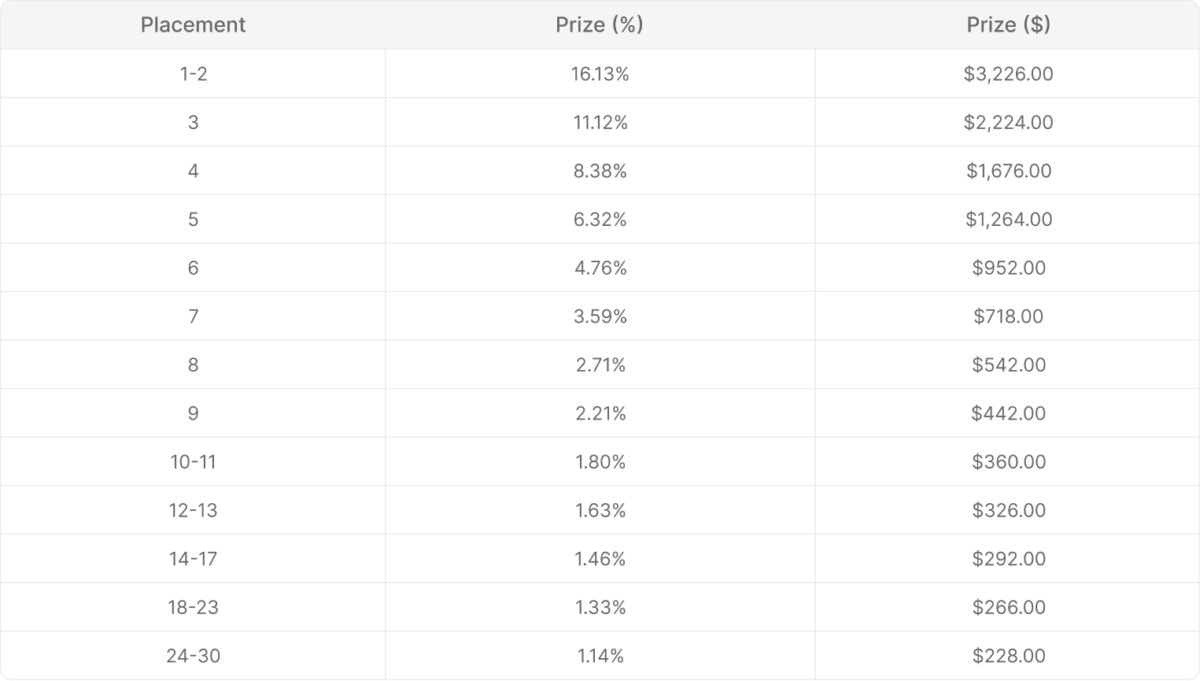Click the 10-11 placement cell
Viewport: 1200px width, 681px height.
point(193,462)
